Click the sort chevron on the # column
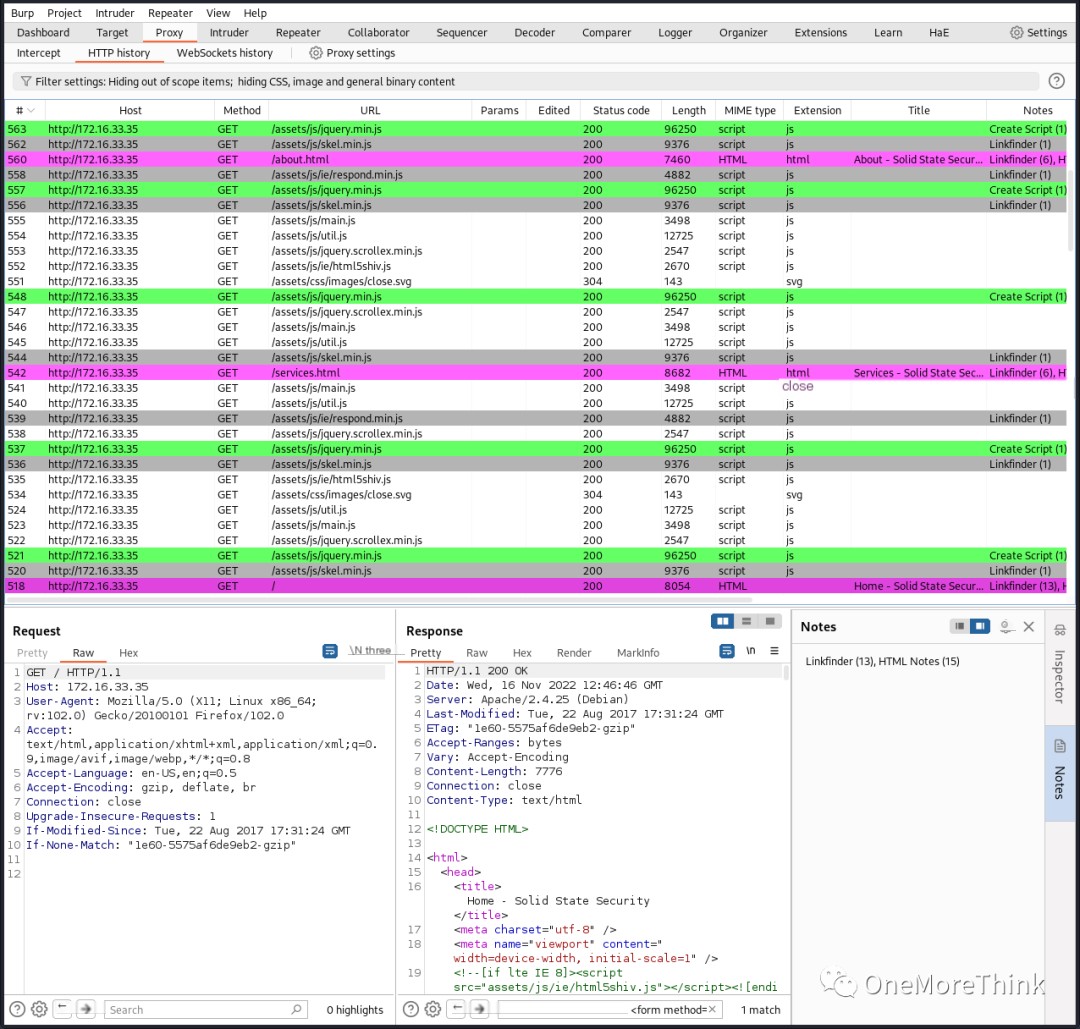Image resolution: width=1080 pixels, height=1029 pixels. [31, 110]
